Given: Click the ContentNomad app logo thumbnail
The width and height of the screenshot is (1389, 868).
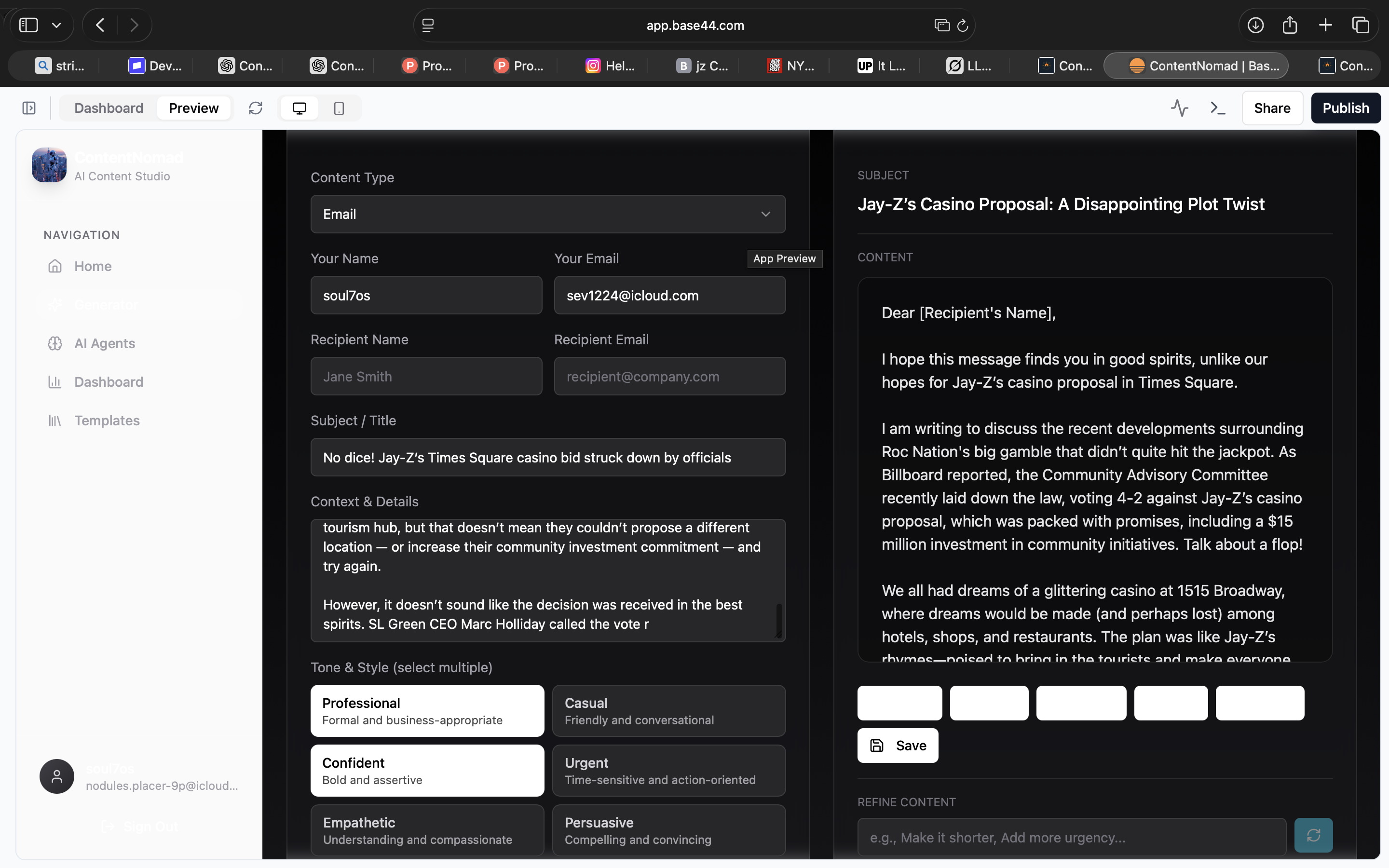Looking at the screenshot, I should 49,165.
